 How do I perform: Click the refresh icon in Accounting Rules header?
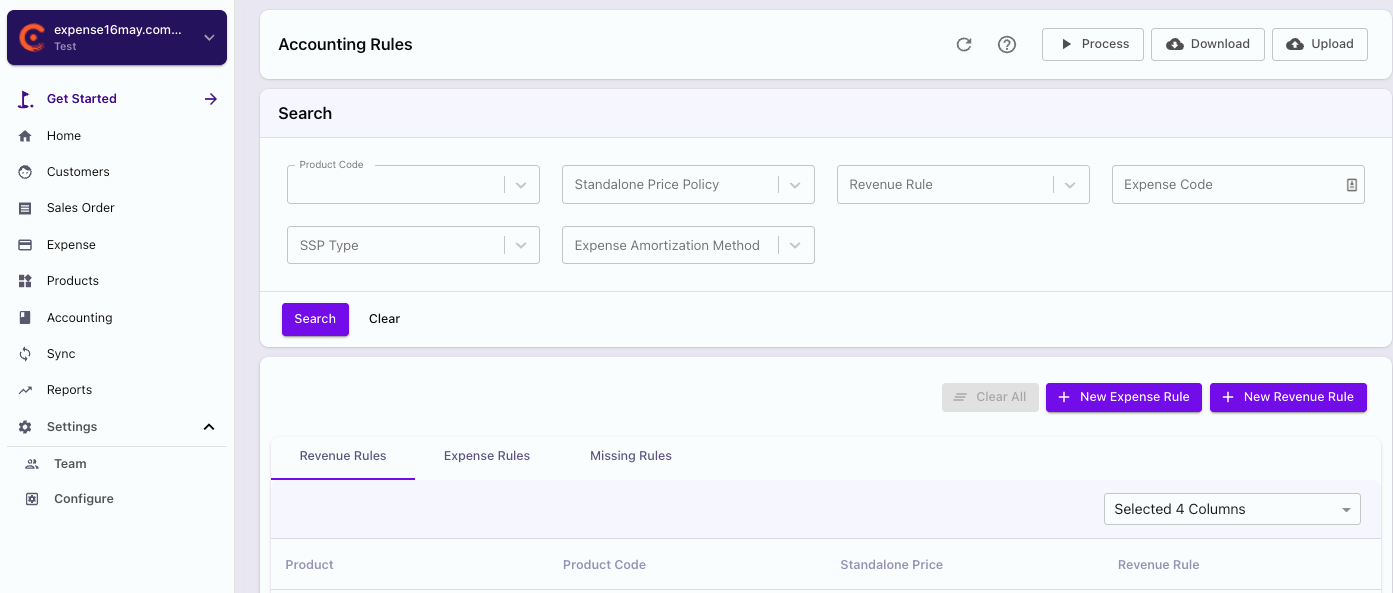coord(964,44)
